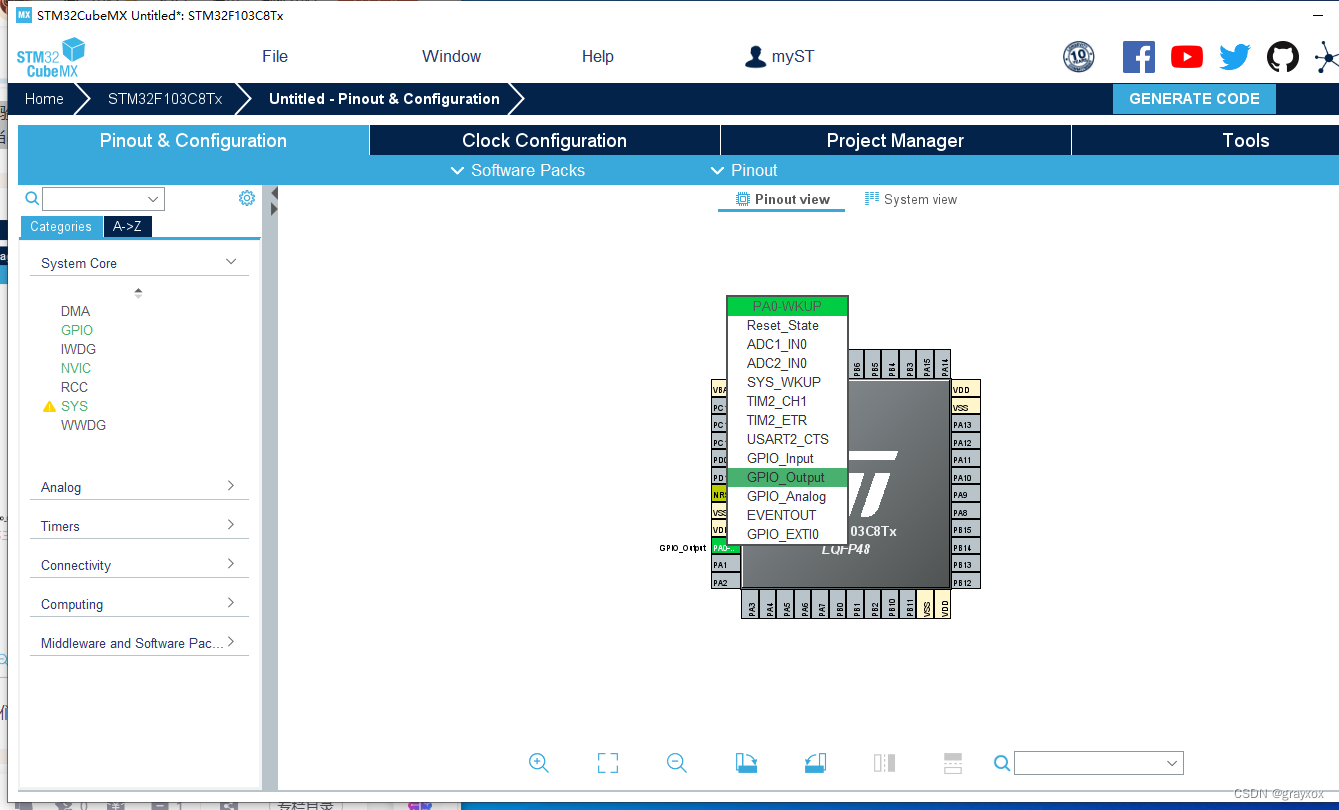Click the sort arrows under System Core
Image resolution: width=1339 pixels, height=810 pixels.
tap(138, 293)
